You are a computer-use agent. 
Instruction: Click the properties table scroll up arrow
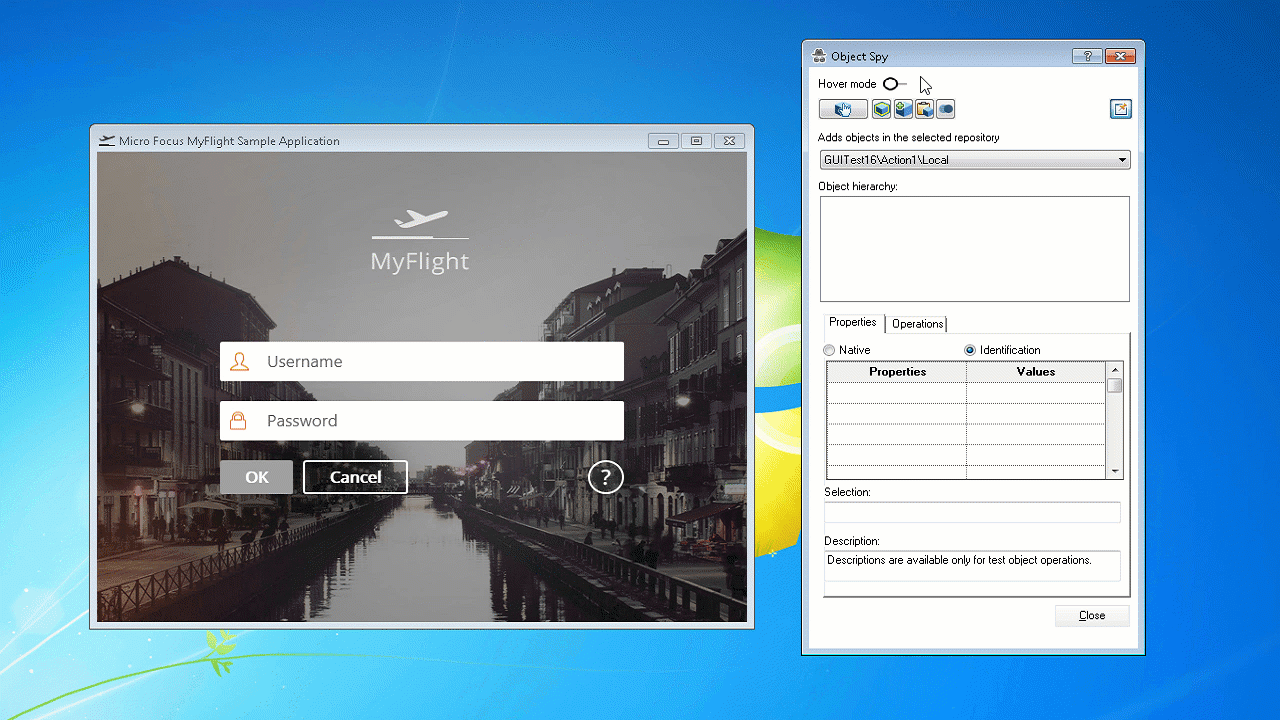point(1115,370)
